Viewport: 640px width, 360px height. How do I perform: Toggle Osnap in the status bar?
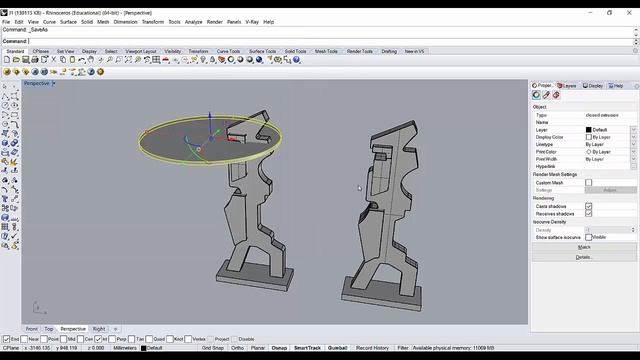(279, 348)
